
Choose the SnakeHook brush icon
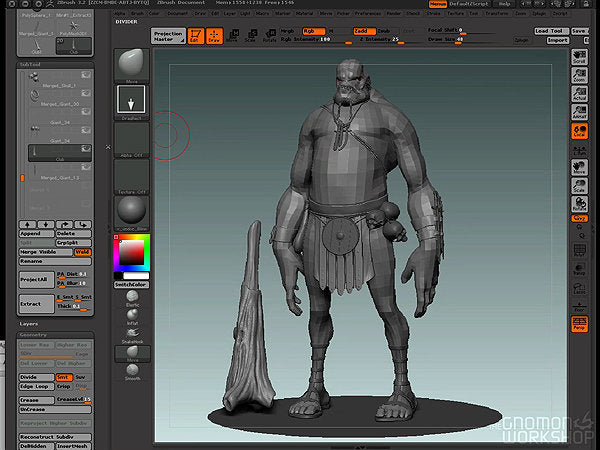click(131, 335)
